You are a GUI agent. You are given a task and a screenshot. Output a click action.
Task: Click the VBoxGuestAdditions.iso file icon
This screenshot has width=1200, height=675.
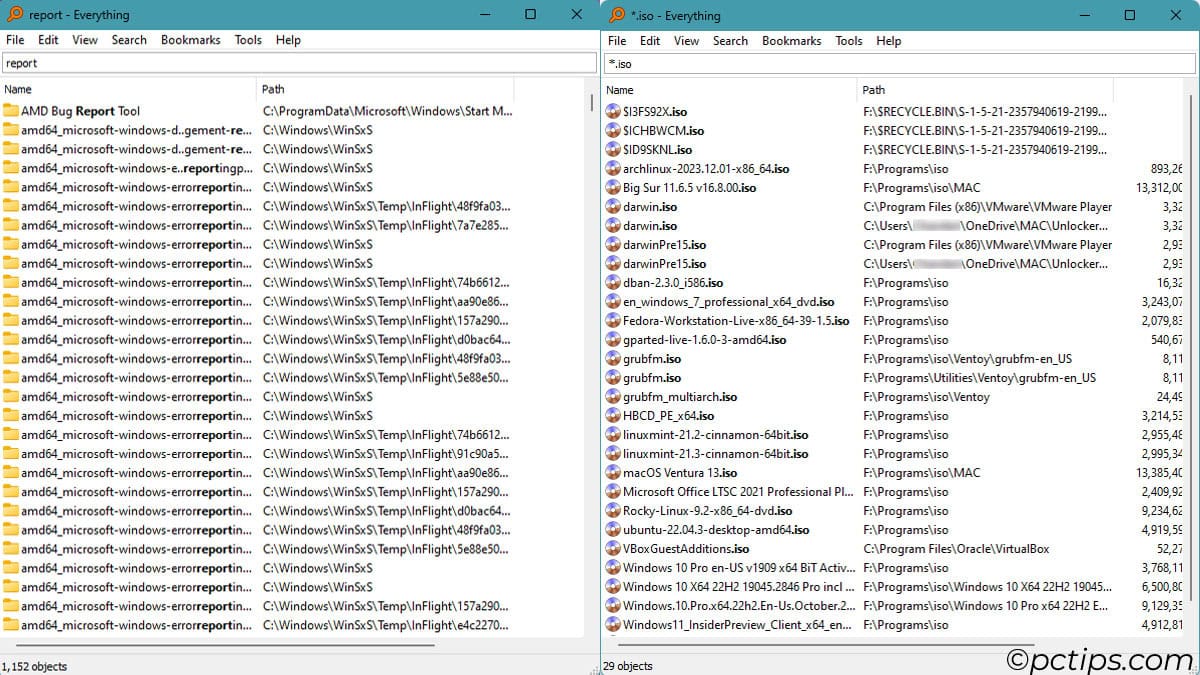612,548
